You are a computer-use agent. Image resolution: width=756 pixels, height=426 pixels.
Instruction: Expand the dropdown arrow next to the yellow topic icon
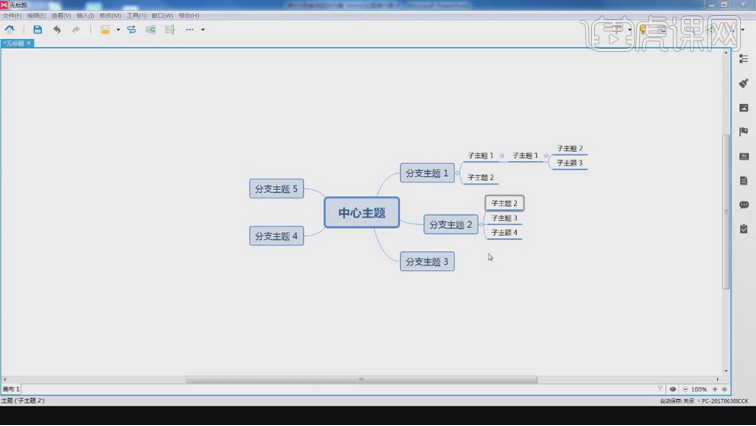tap(118, 30)
